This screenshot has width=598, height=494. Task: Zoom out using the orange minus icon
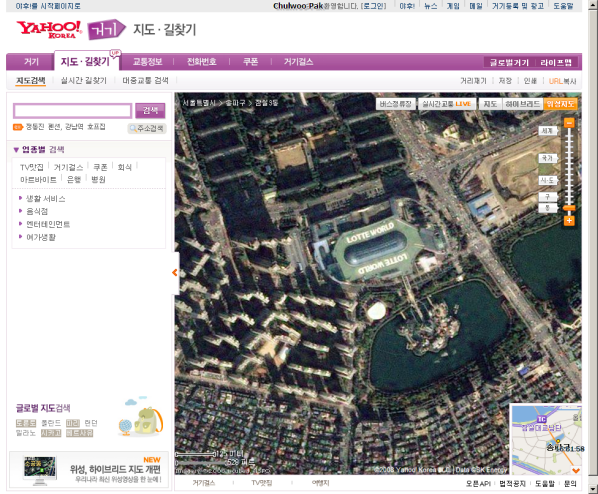coord(569,123)
